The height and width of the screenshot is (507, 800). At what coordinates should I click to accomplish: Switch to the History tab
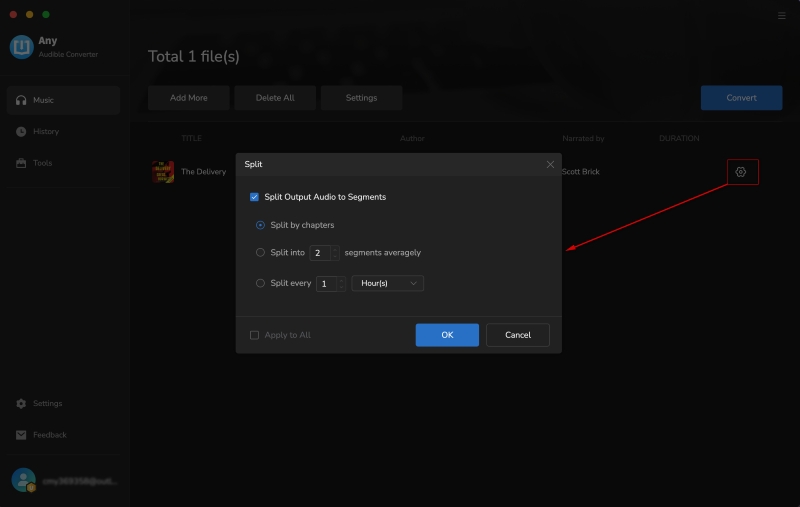click(x=64, y=132)
